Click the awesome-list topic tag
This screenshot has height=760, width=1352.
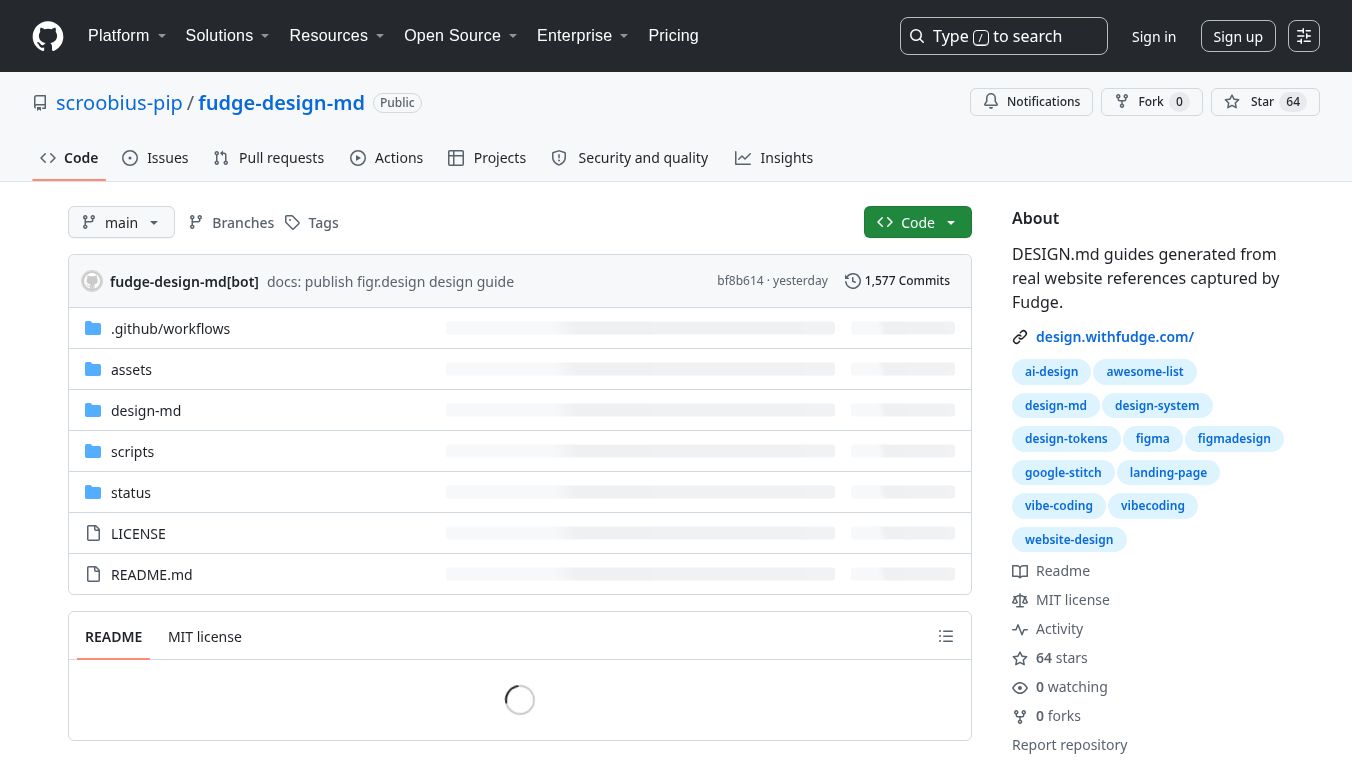click(x=1145, y=372)
